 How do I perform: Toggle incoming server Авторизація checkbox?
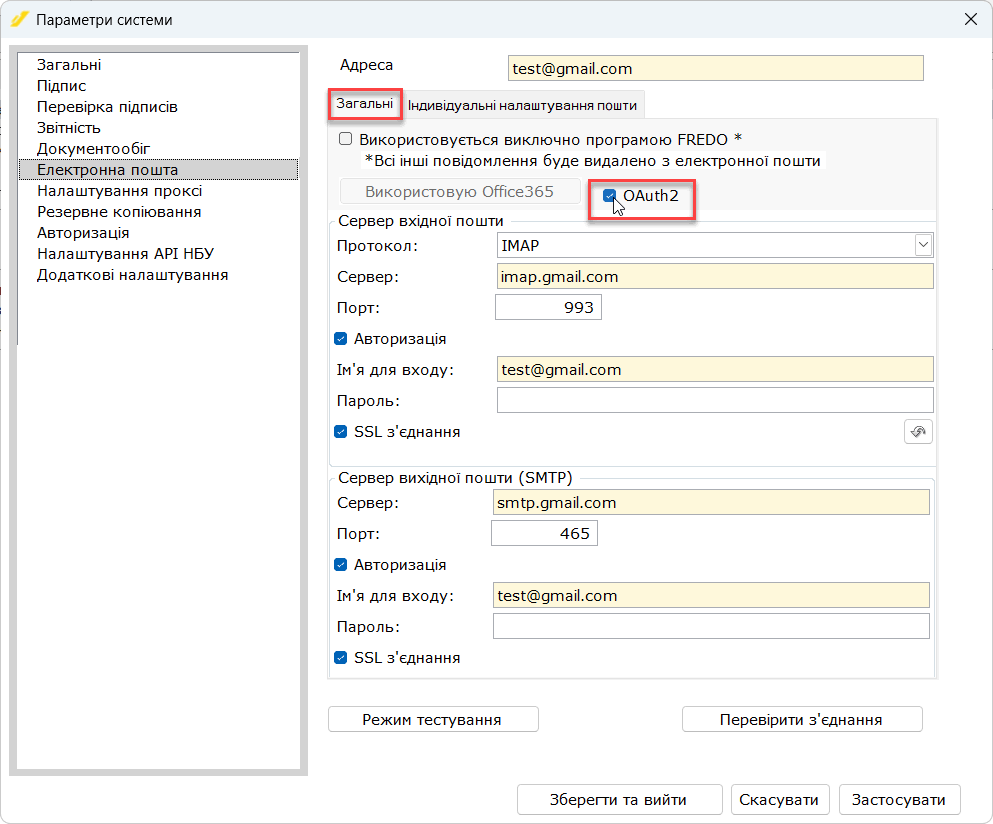[x=341, y=339]
